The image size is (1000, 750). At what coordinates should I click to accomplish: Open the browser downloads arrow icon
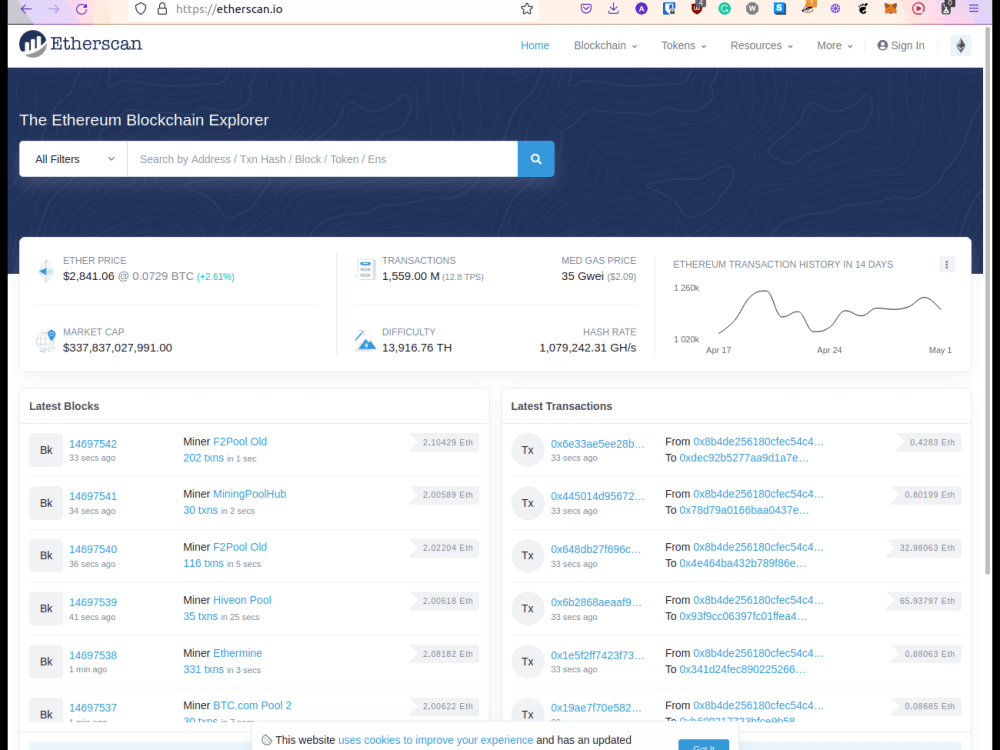tap(614, 9)
